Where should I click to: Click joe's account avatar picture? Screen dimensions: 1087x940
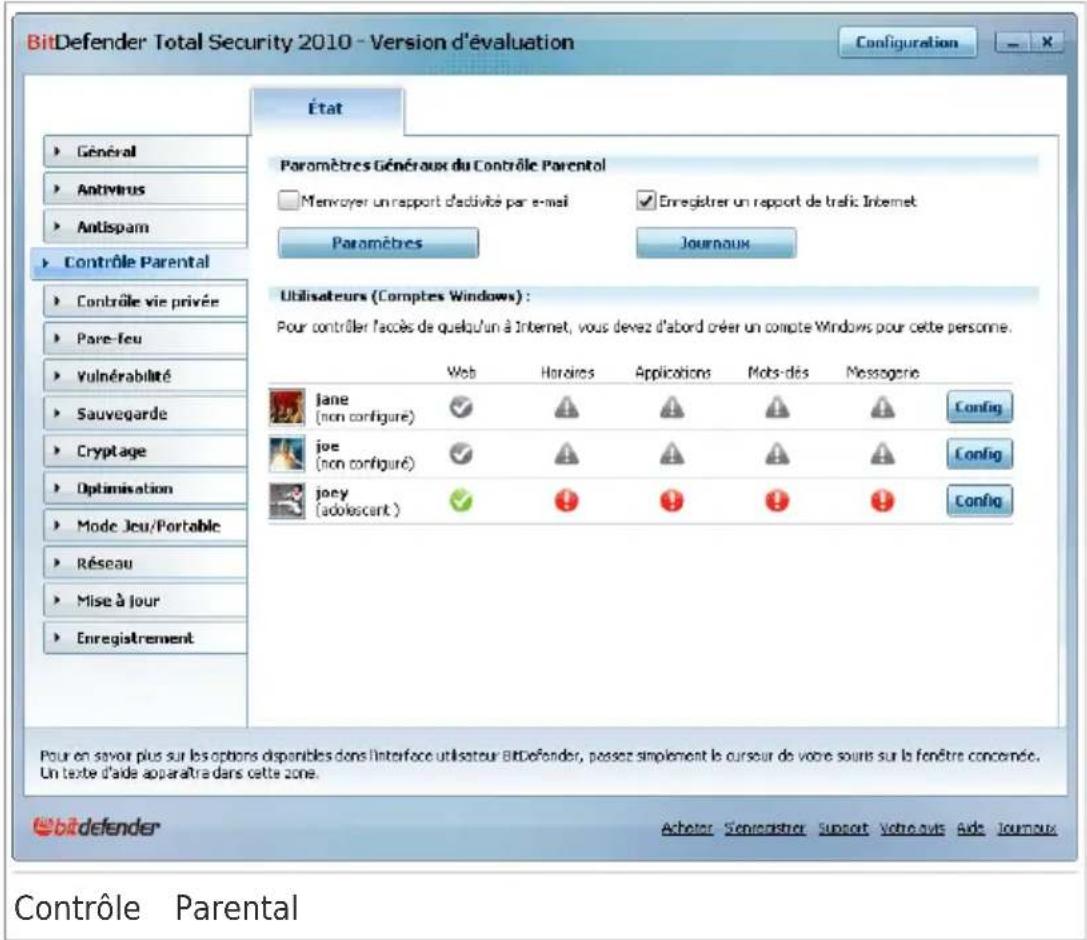coord(287,454)
